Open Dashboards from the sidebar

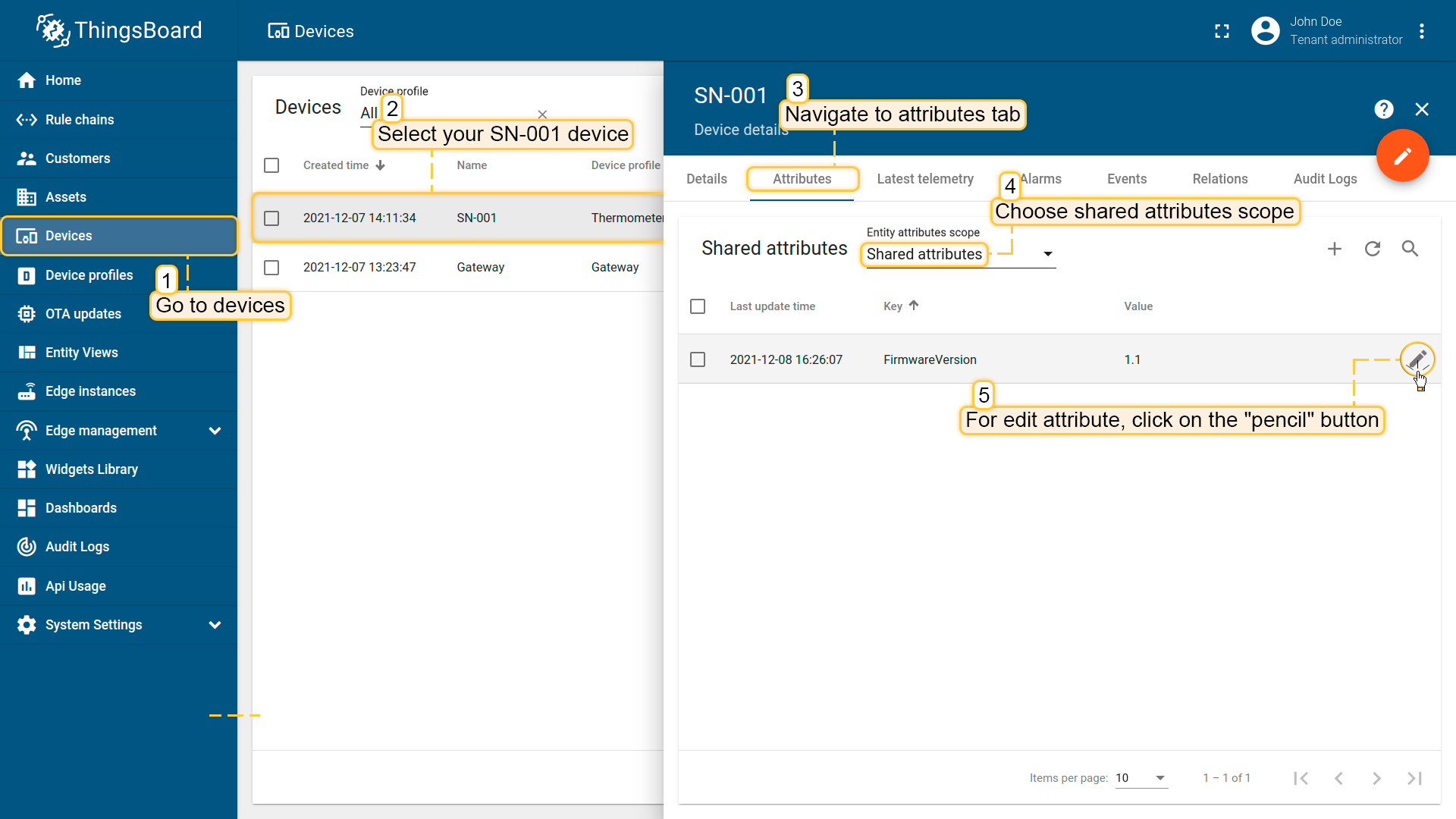click(x=81, y=508)
